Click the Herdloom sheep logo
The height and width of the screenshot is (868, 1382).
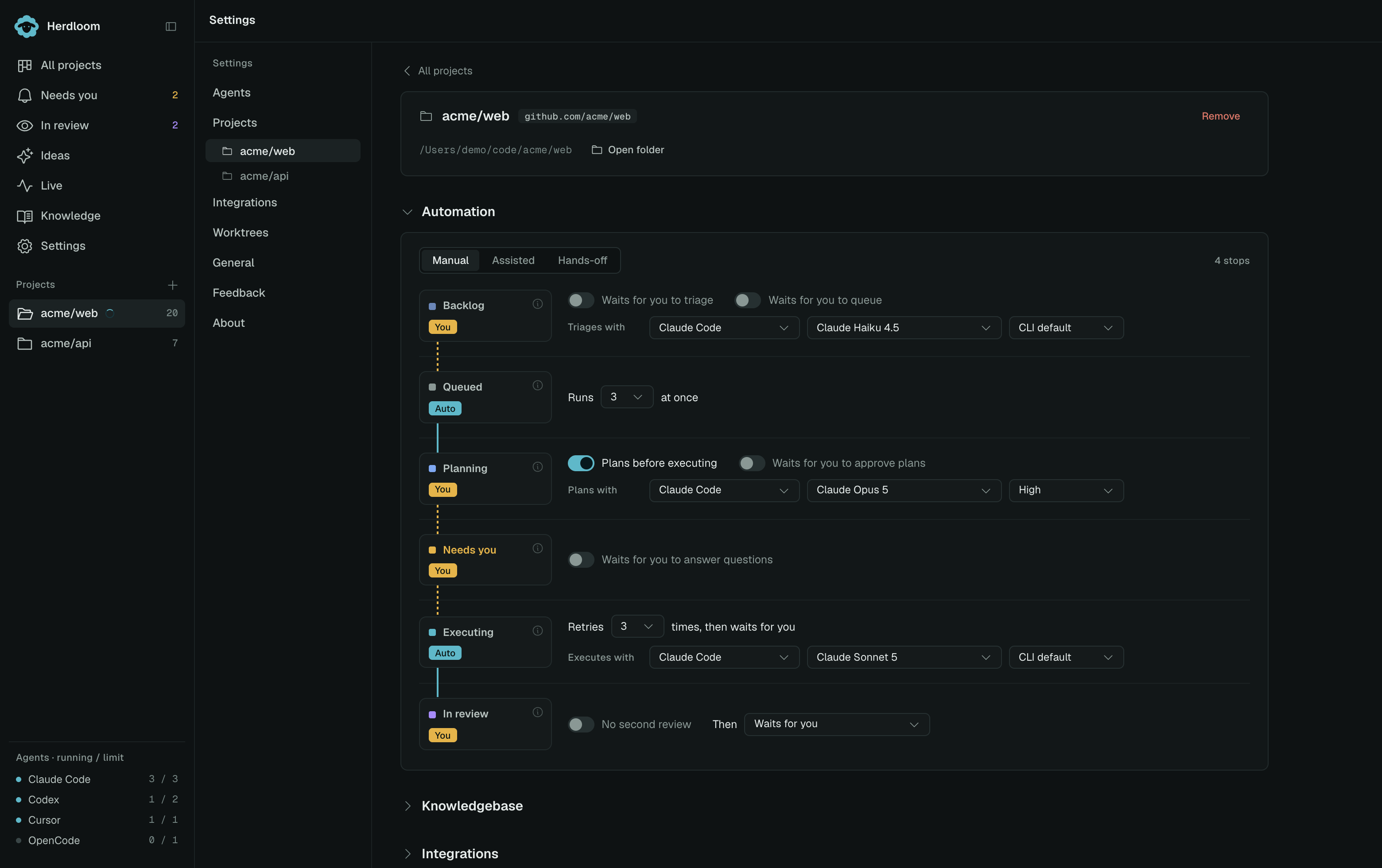pos(27,27)
